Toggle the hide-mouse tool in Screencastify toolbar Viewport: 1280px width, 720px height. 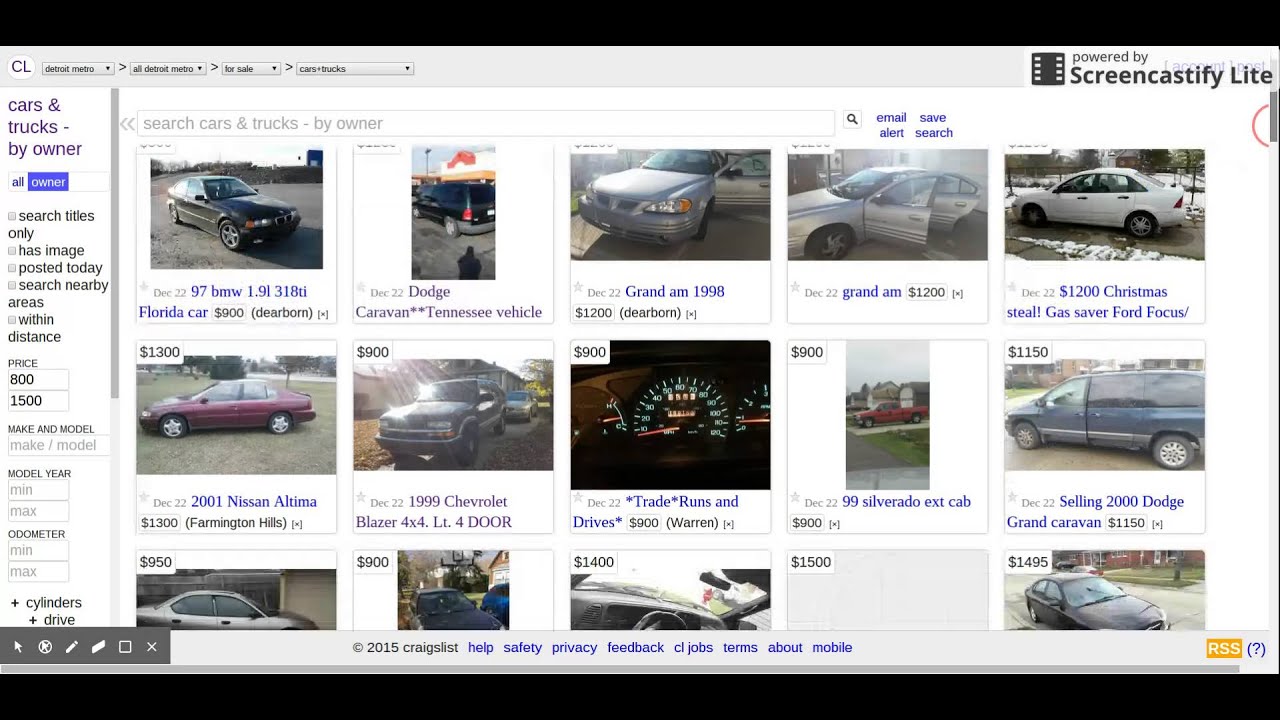point(45,647)
